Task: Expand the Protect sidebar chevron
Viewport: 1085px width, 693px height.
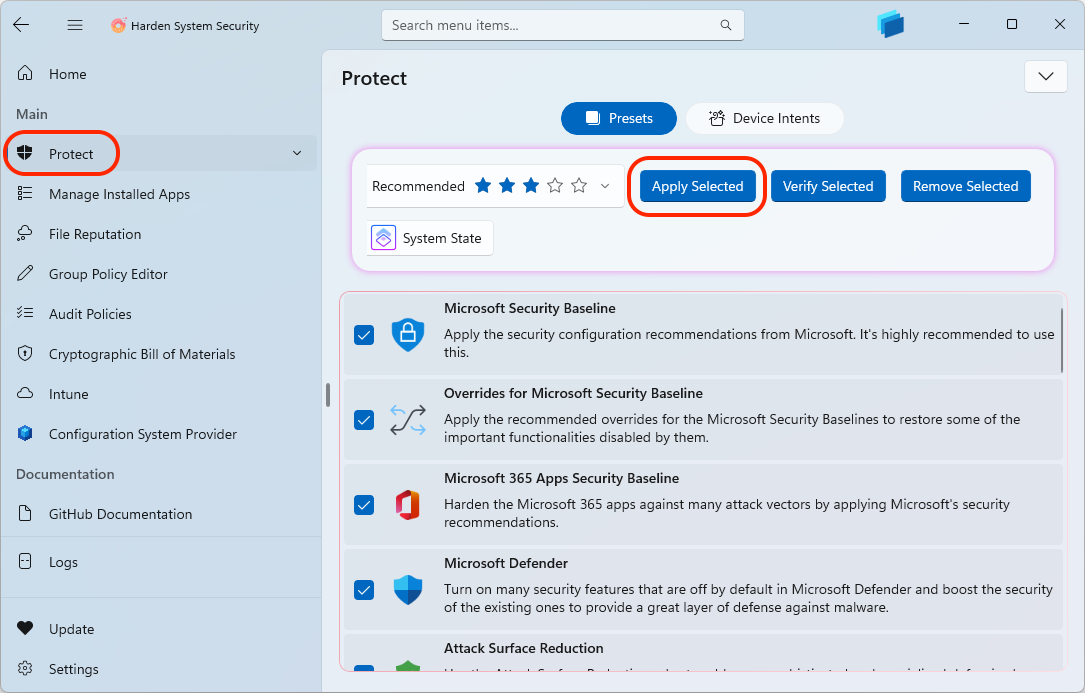Action: (x=297, y=153)
